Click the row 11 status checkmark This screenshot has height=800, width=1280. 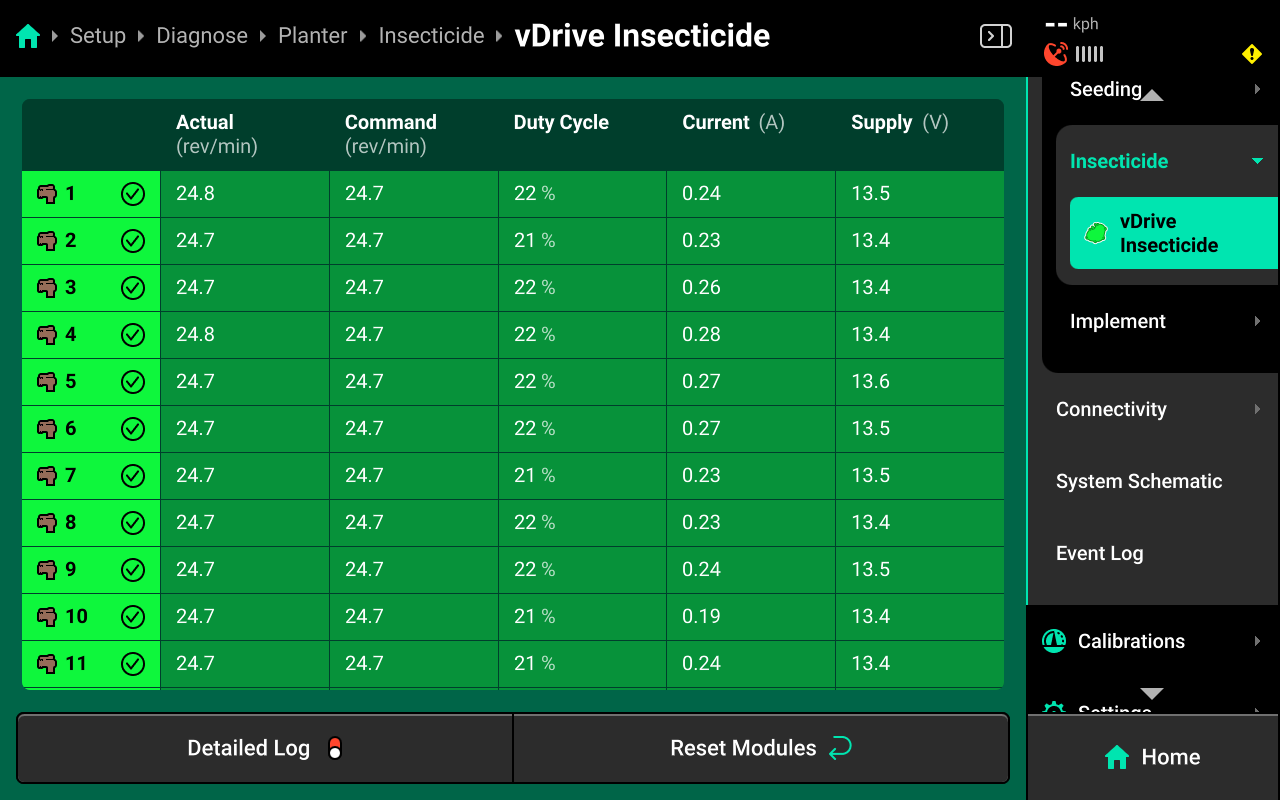coord(133,664)
